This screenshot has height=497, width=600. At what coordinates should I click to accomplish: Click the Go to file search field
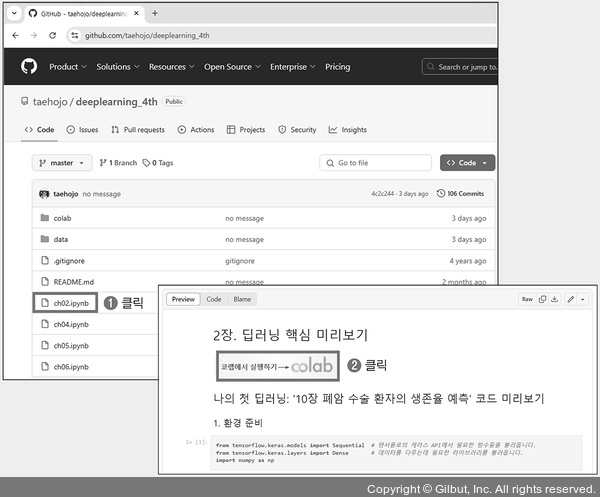pyautogui.click(x=375, y=163)
